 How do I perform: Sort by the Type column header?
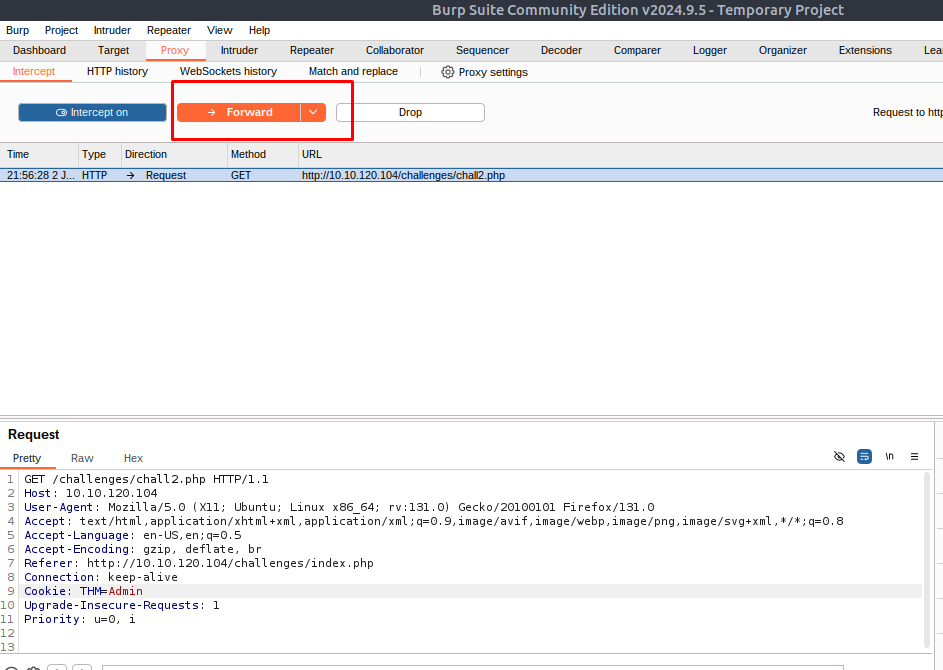(x=100, y=155)
